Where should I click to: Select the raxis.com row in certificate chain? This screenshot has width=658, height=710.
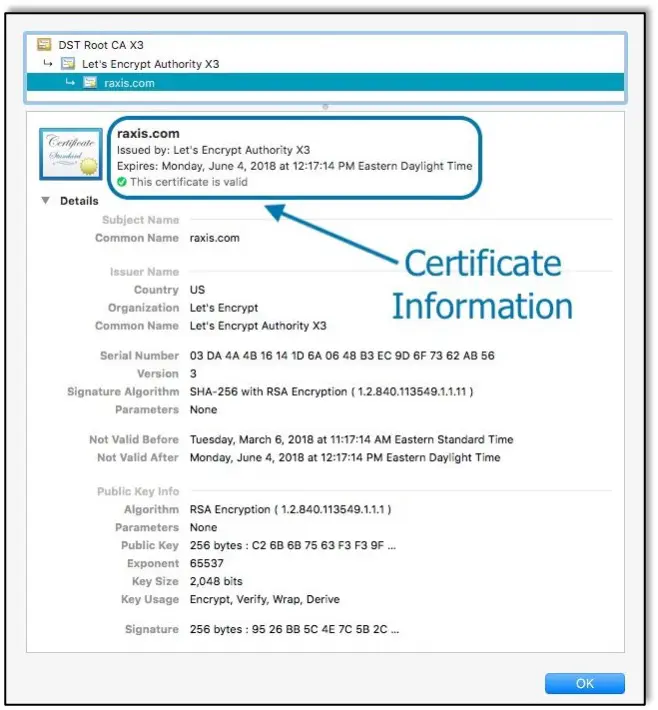325,83
